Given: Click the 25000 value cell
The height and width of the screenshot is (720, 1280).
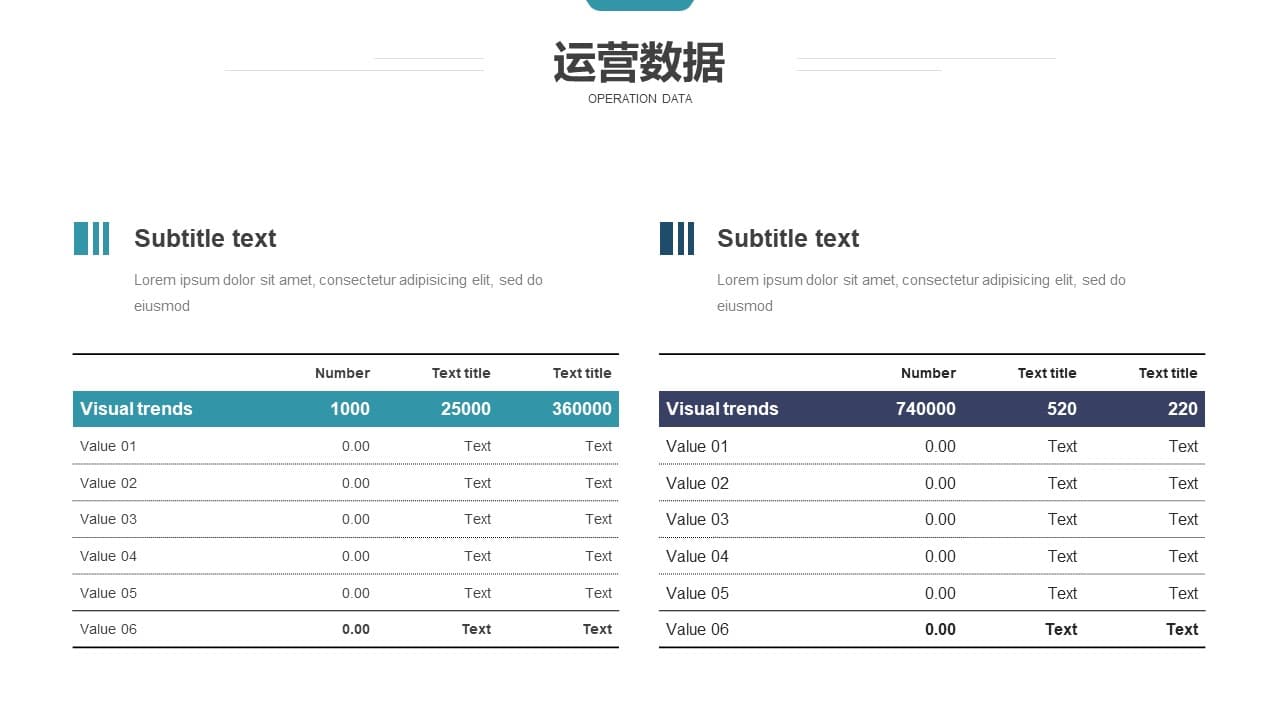Looking at the screenshot, I should click(466, 409).
